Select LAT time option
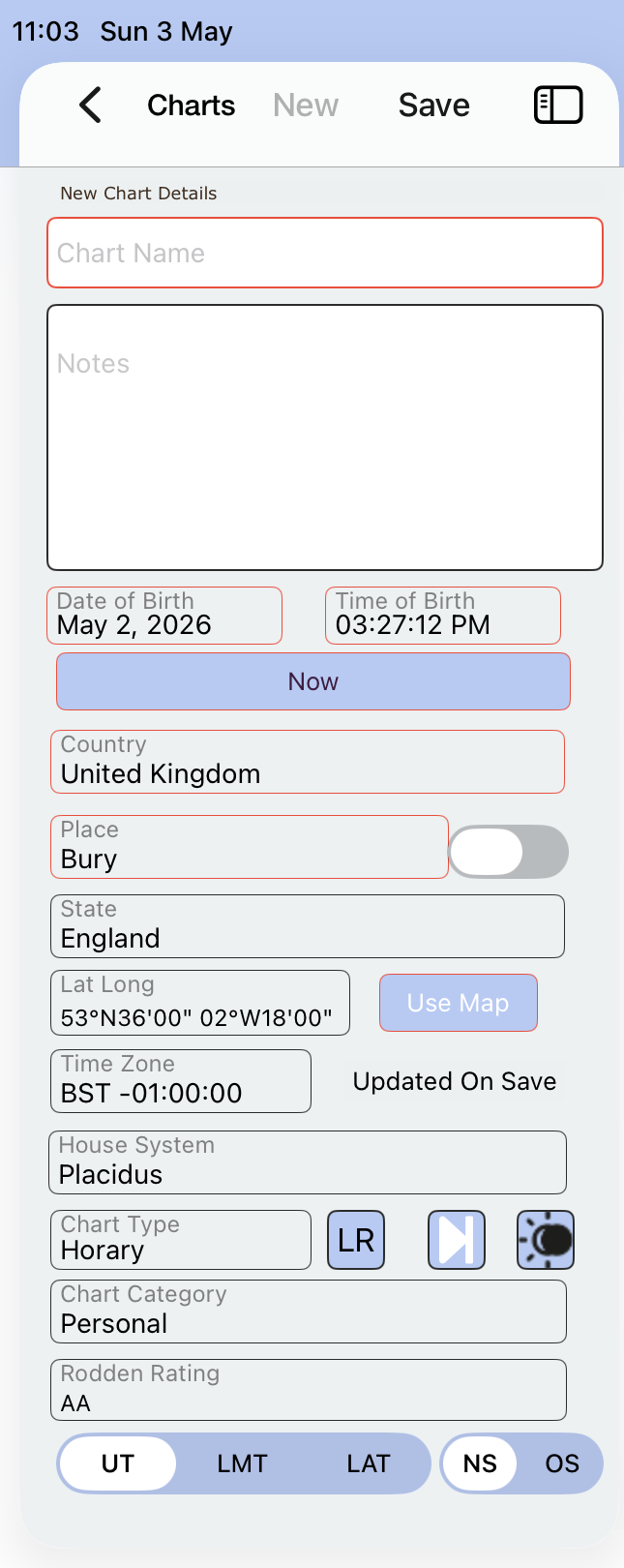Viewport: 624px width, 1568px height. click(369, 1463)
